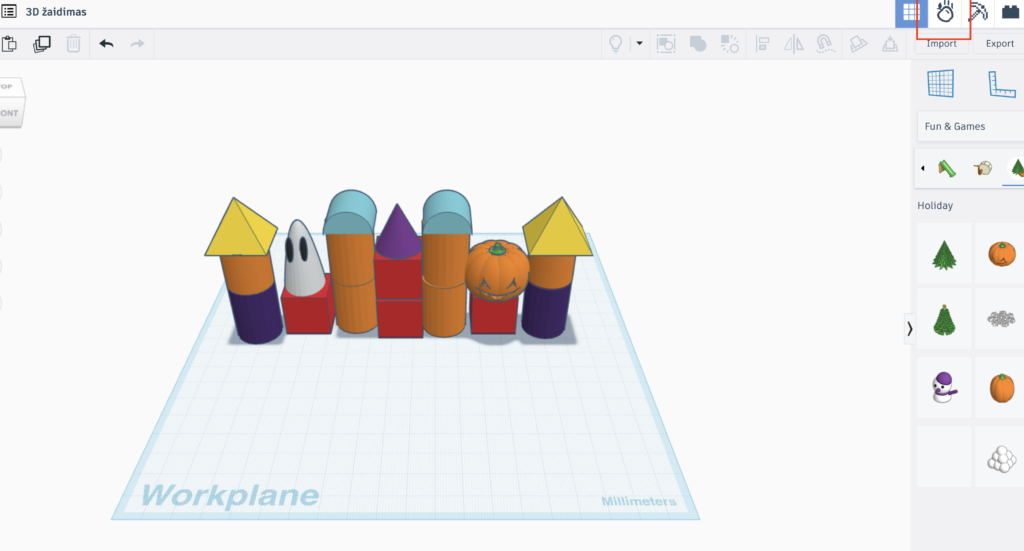Switch to the Blocks pickaxe mode
This screenshot has width=1024, height=551.
(x=977, y=13)
